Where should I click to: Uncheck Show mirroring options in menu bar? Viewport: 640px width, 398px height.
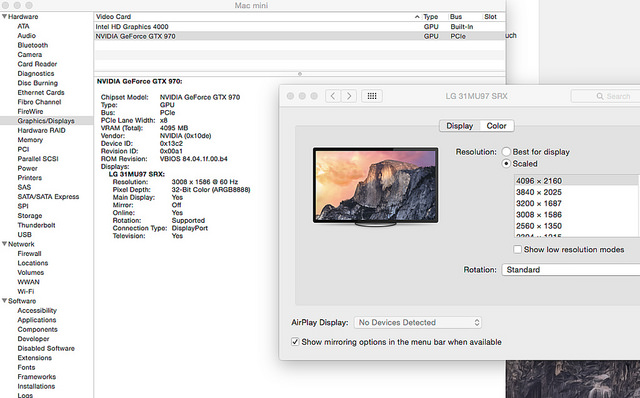coord(295,342)
